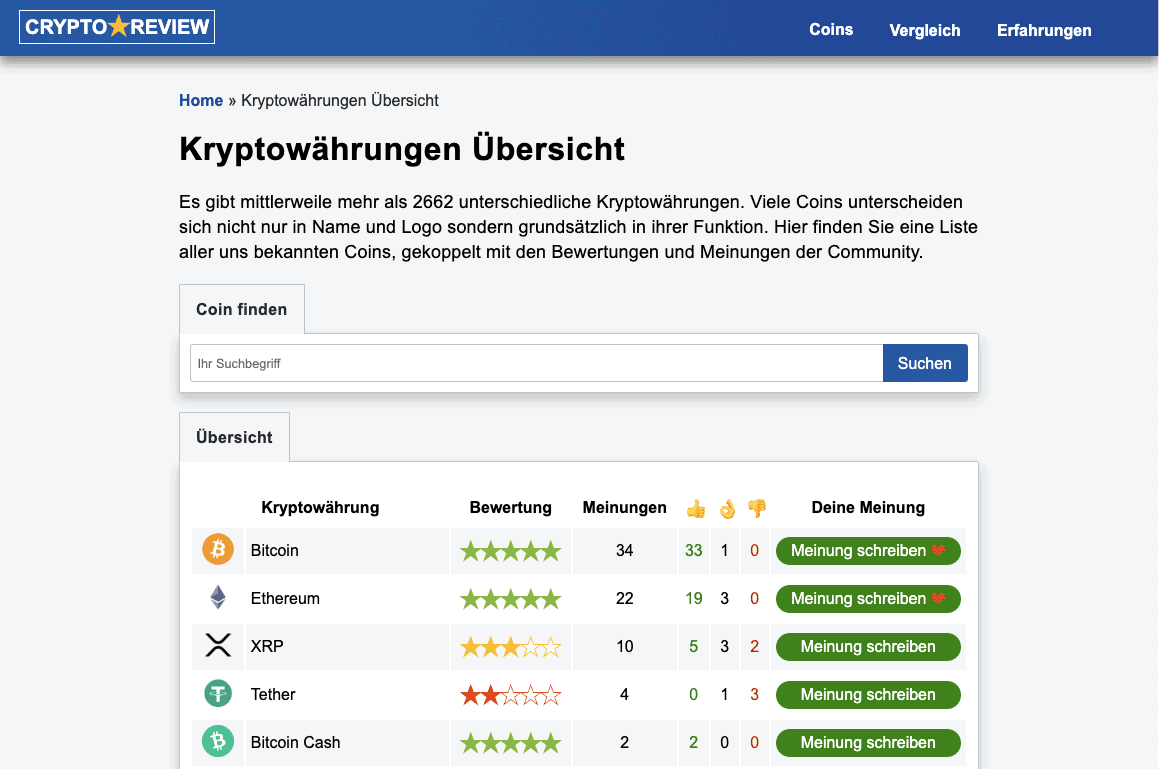The width and height of the screenshot is (1159, 769).
Task: Click the Tether name in the table
Action: [273, 694]
